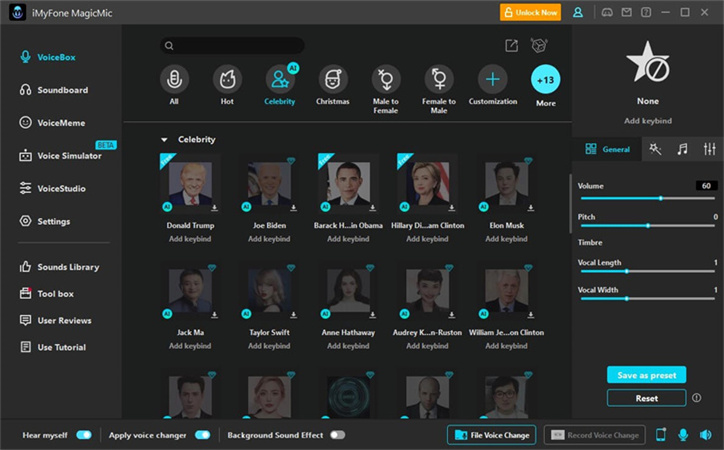
Task: Add keybind for William Clinton voice
Action: tap(506, 346)
